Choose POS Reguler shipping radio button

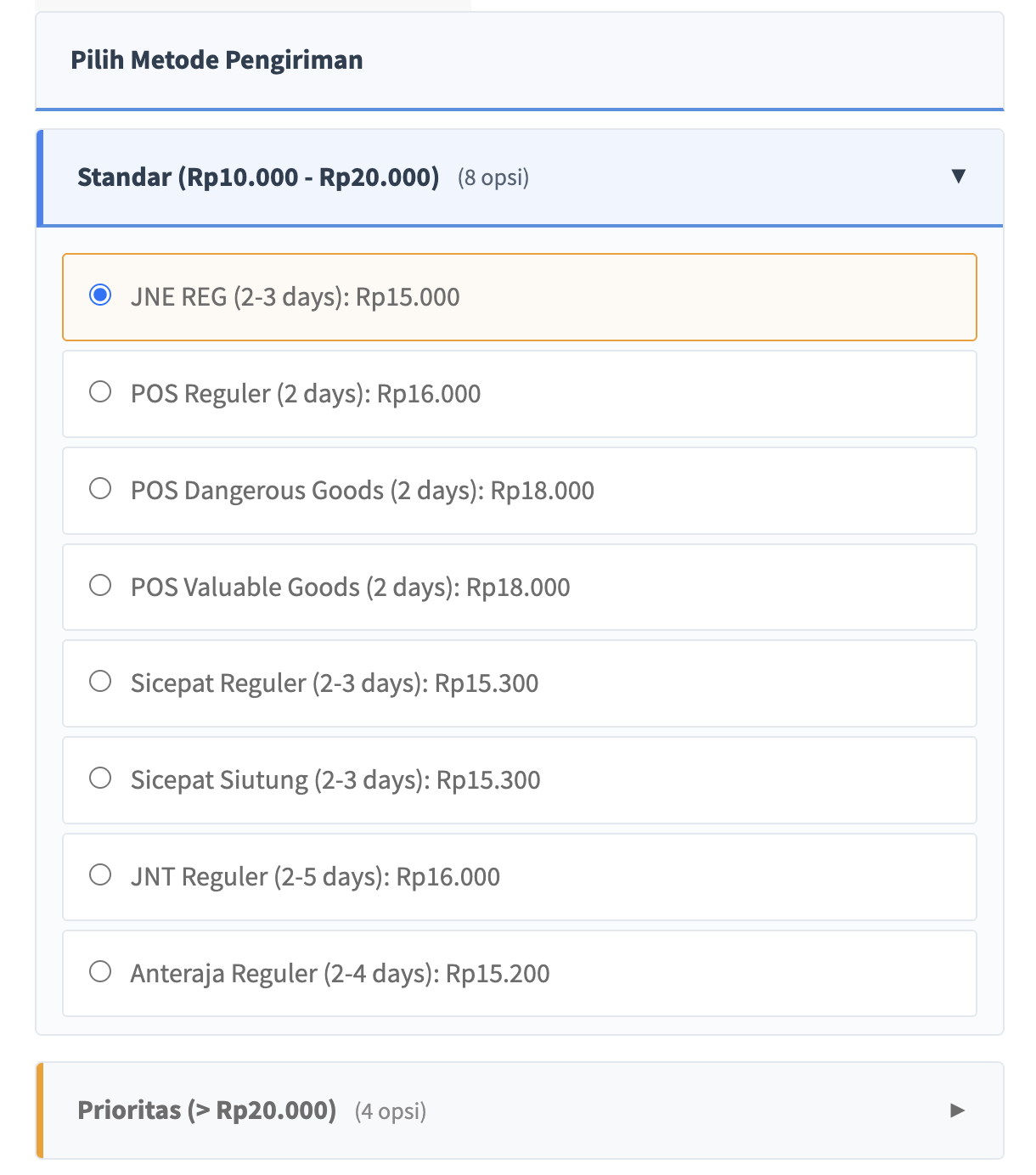click(100, 392)
